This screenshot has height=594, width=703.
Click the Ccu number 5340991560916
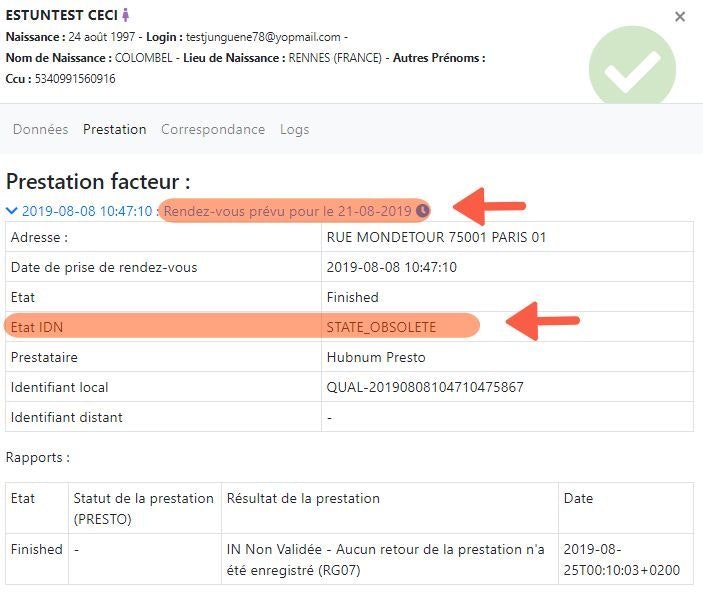[75, 79]
